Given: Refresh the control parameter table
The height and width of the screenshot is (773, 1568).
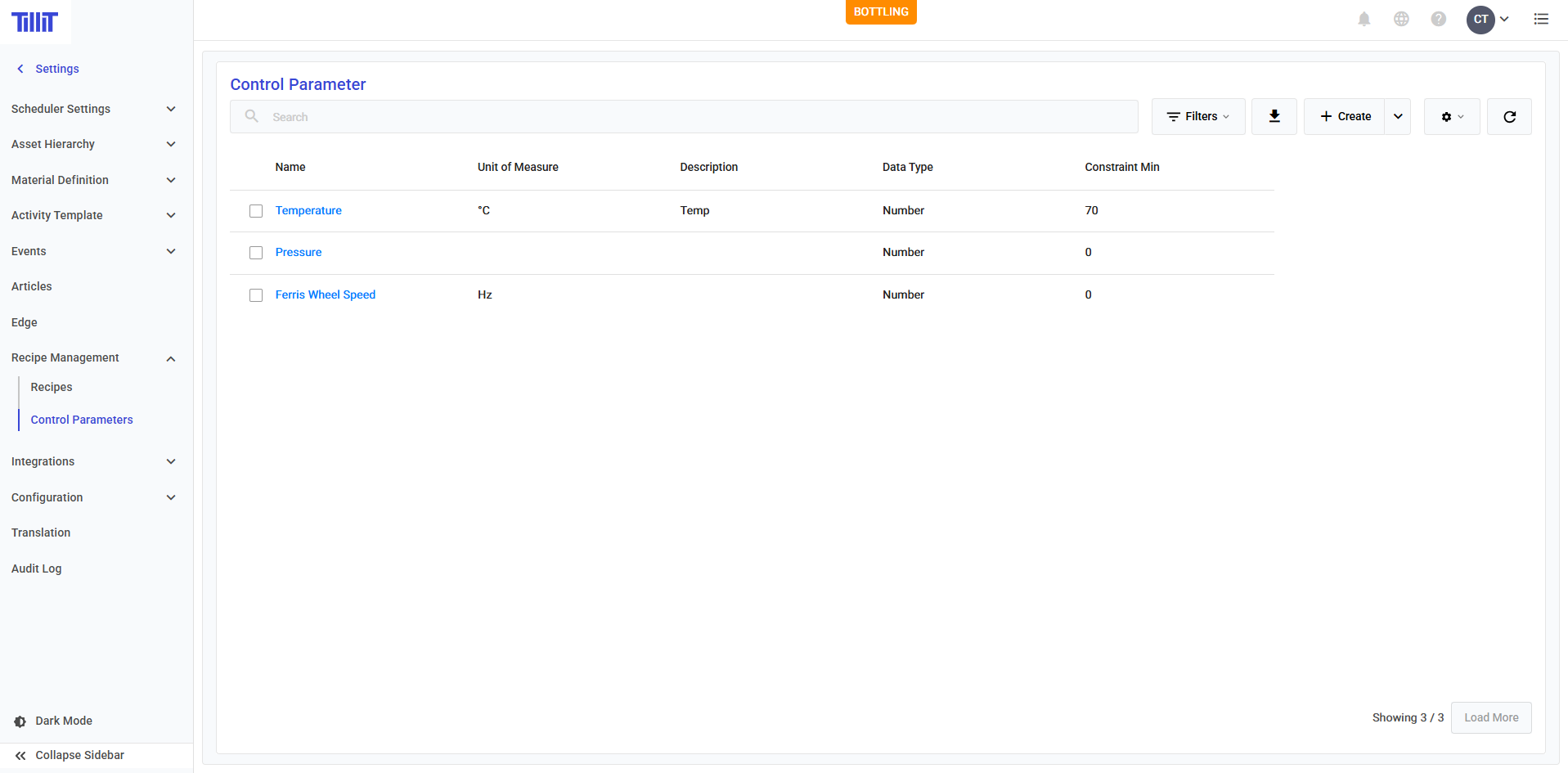Looking at the screenshot, I should pyautogui.click(x=1509, y=116).
